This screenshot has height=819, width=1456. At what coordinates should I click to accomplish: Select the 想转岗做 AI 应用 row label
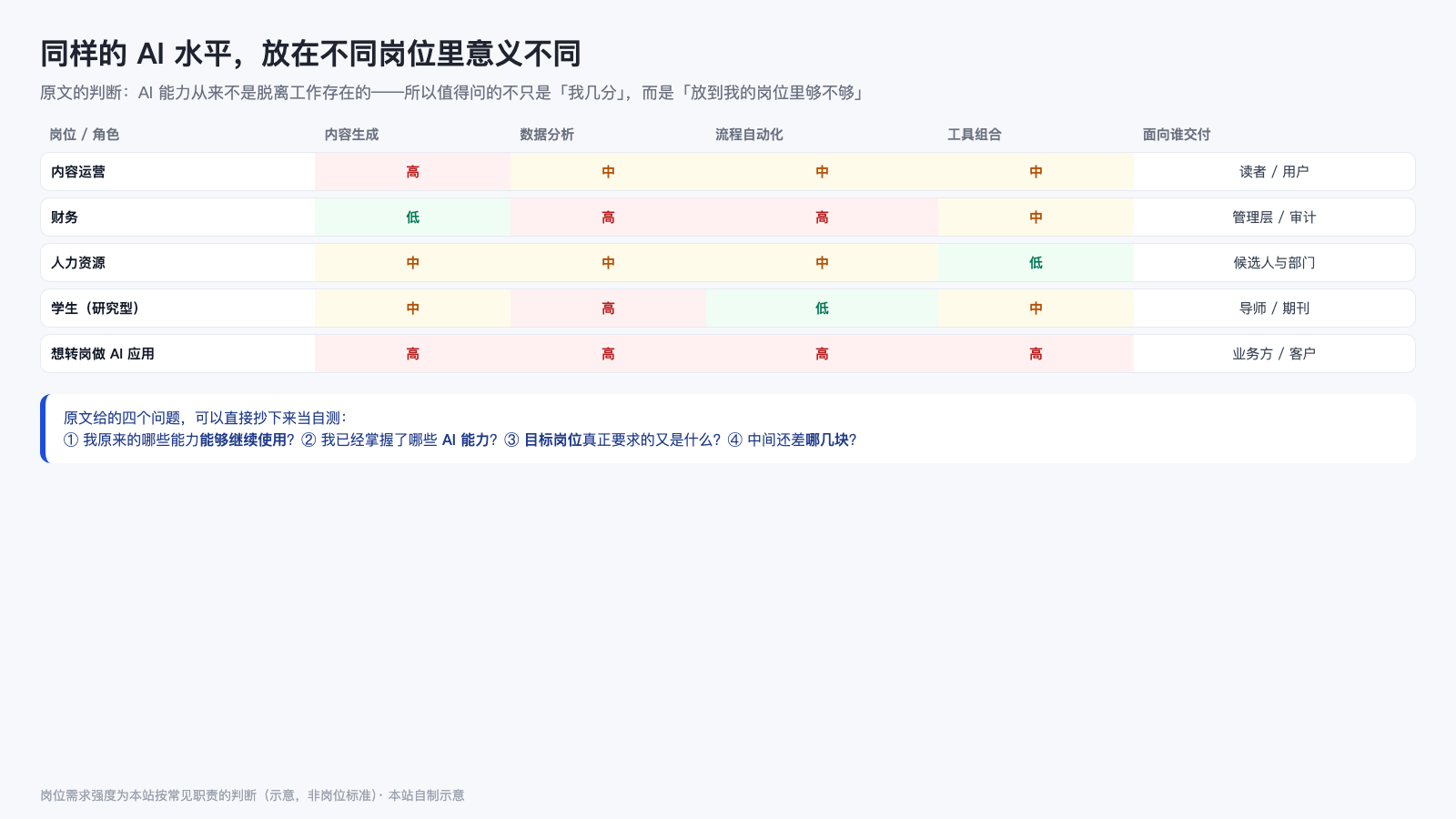(103, 354)
